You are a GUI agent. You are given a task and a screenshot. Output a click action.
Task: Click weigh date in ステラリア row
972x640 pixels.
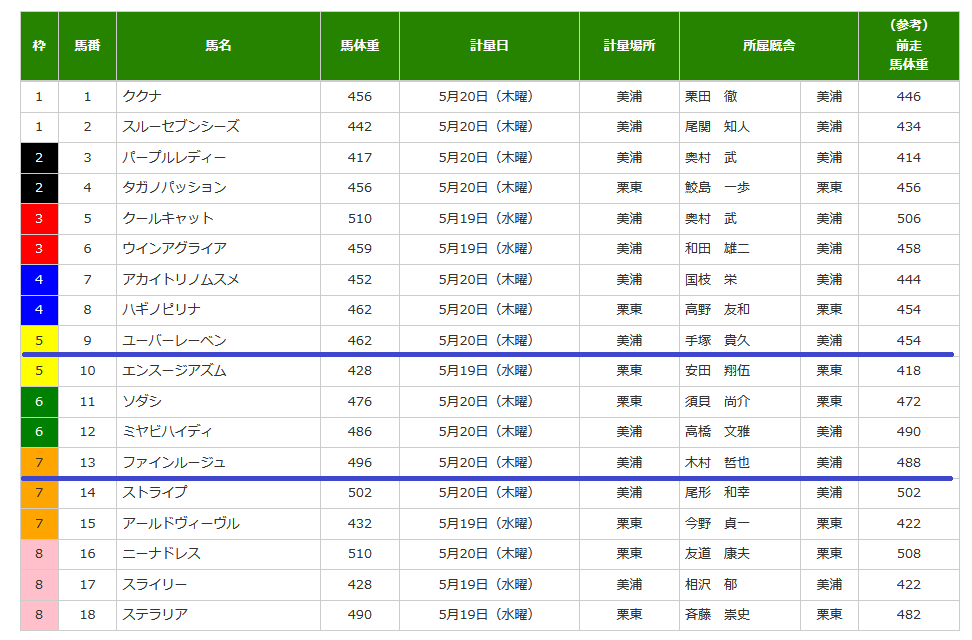pyautogui.click(x=486, y=615)
